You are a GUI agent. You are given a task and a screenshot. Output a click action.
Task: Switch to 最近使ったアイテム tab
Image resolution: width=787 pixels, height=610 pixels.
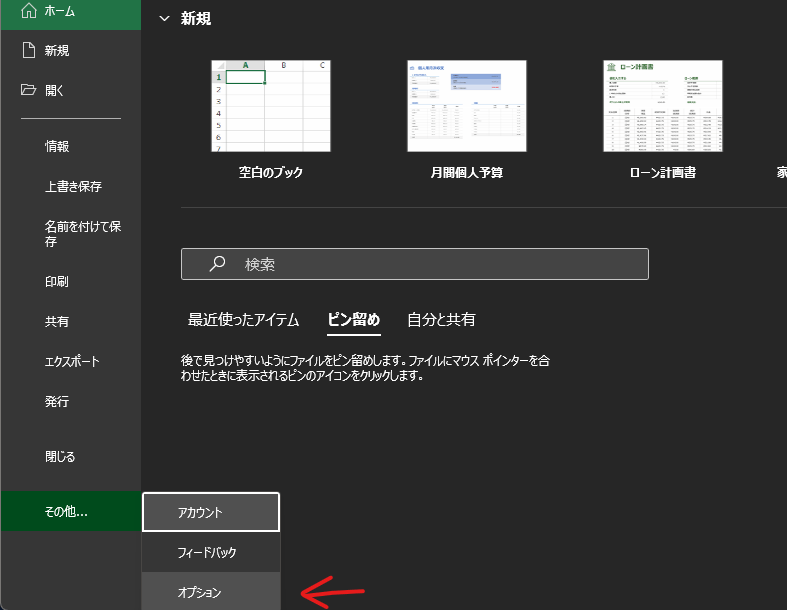pos(243,320)
